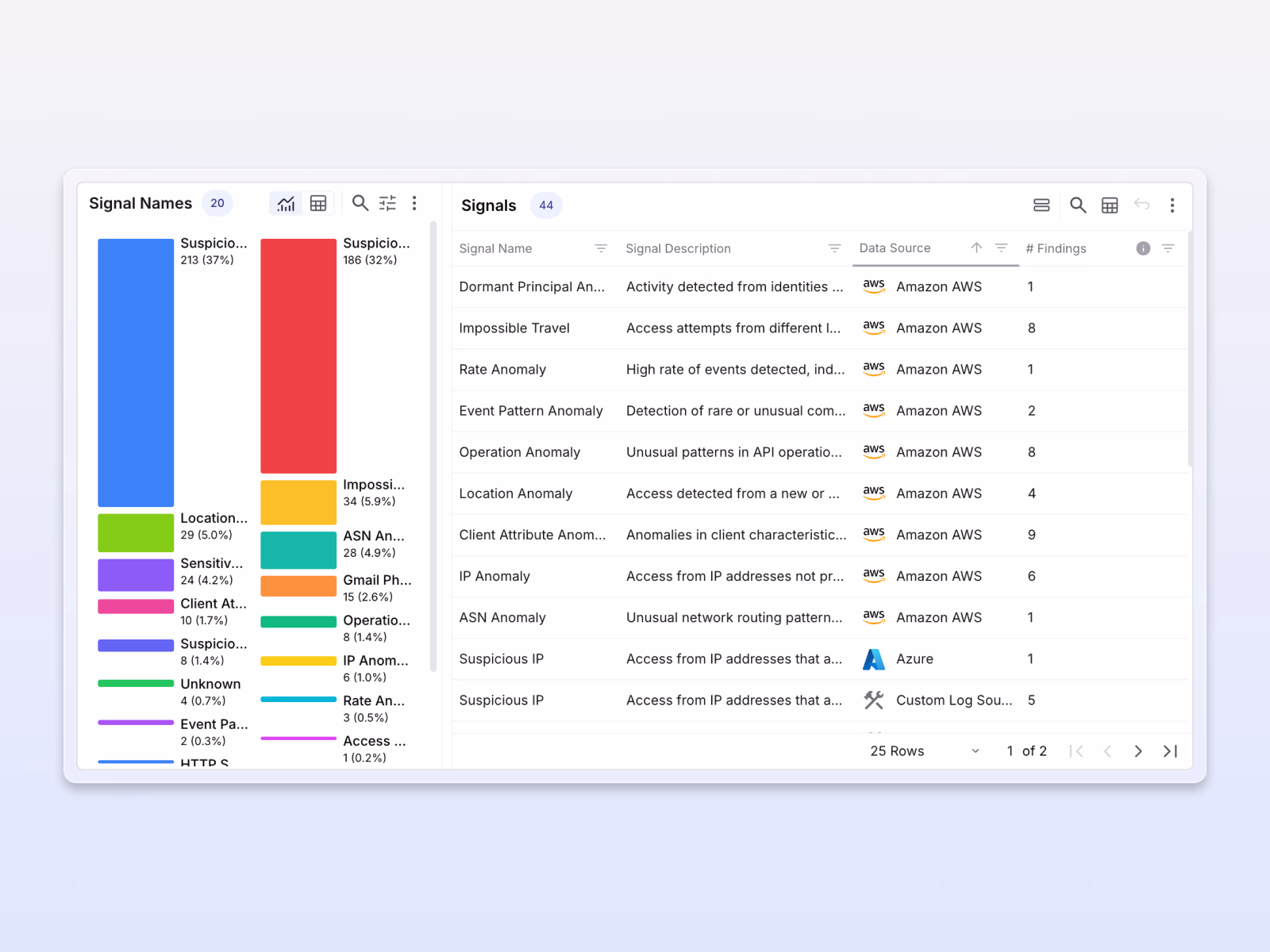Select the blue Suspicio... 213 bar

point(136,373)
